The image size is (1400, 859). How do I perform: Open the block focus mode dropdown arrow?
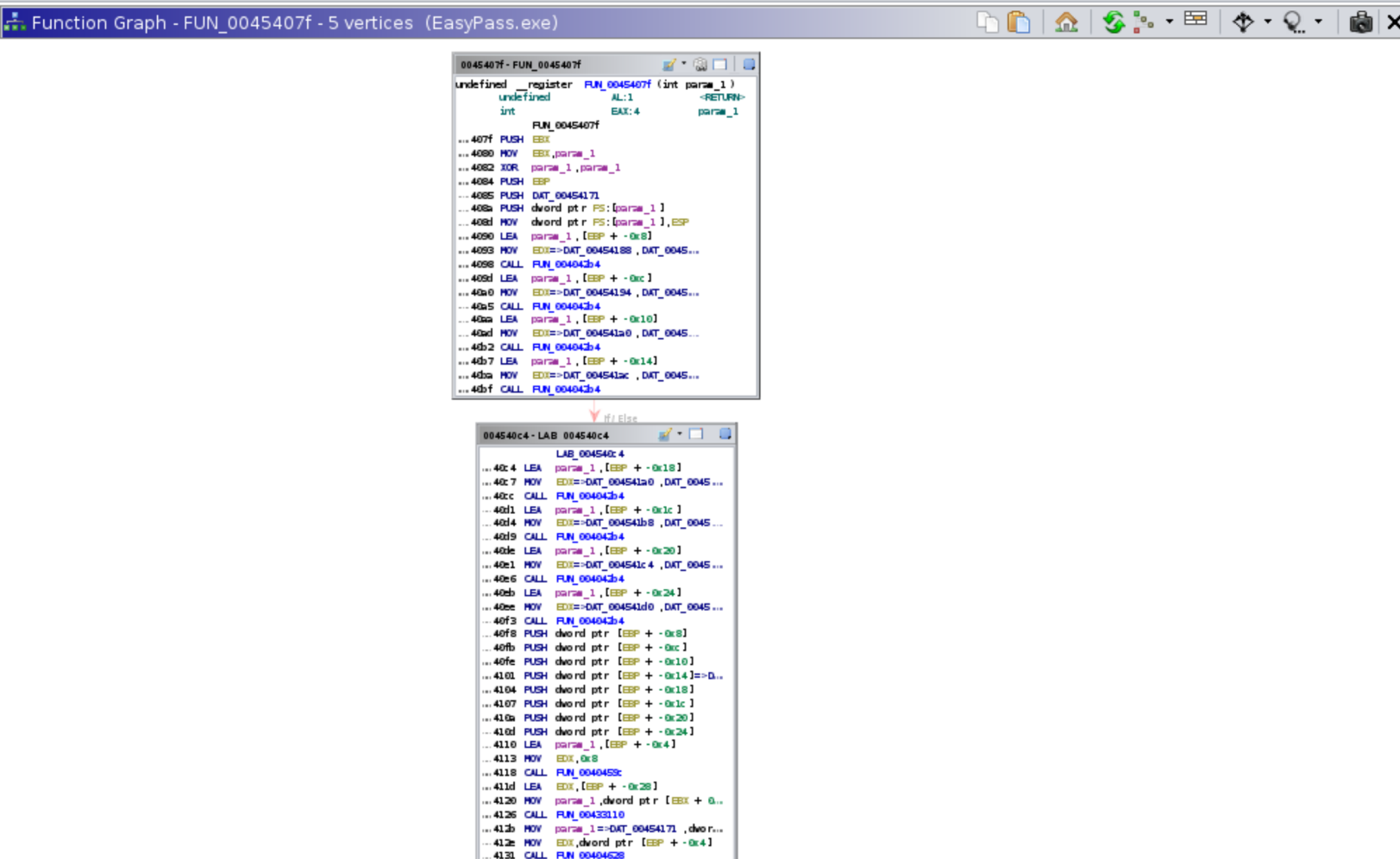tap(1318, 22)
